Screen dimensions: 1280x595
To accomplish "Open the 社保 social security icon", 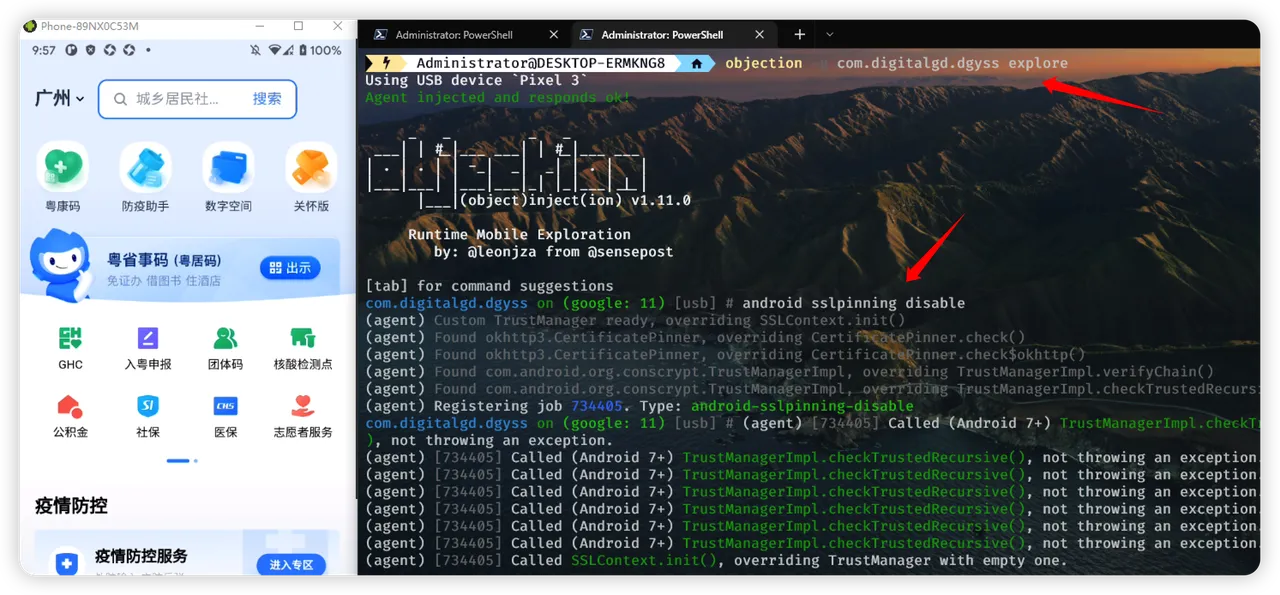I will (x=148, y=406).
